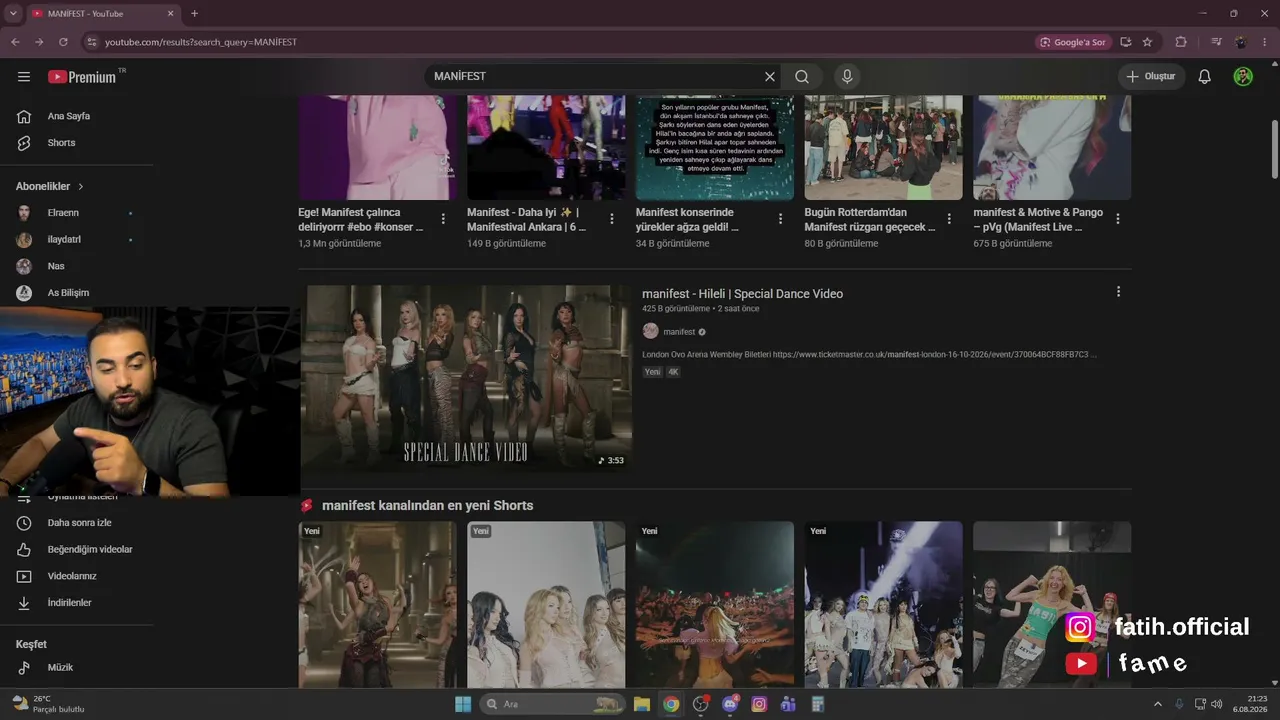
Task: Go back in browser history
Action: point(15,42)
